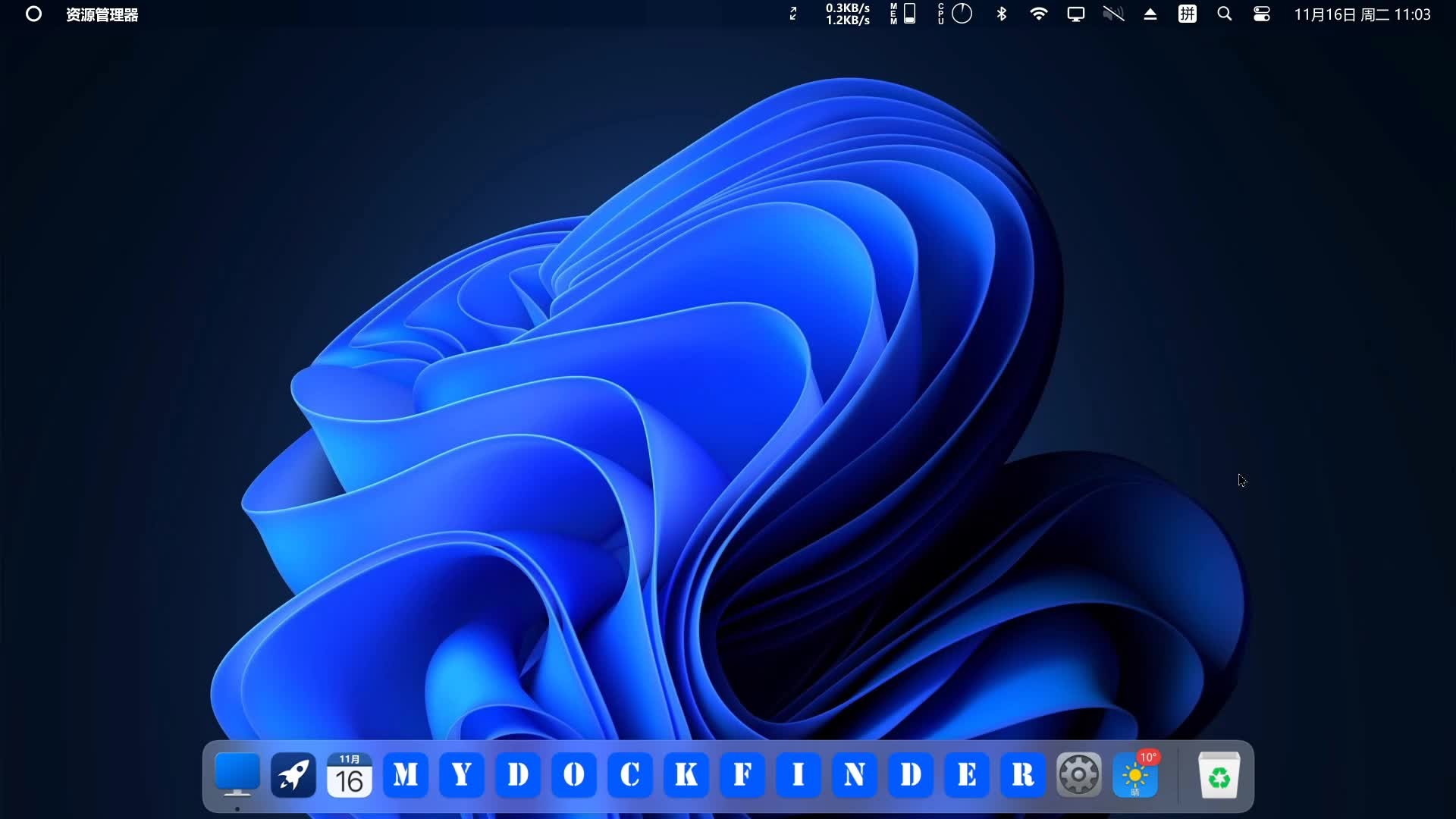Click the dock icon with letter K

(686, 775)
